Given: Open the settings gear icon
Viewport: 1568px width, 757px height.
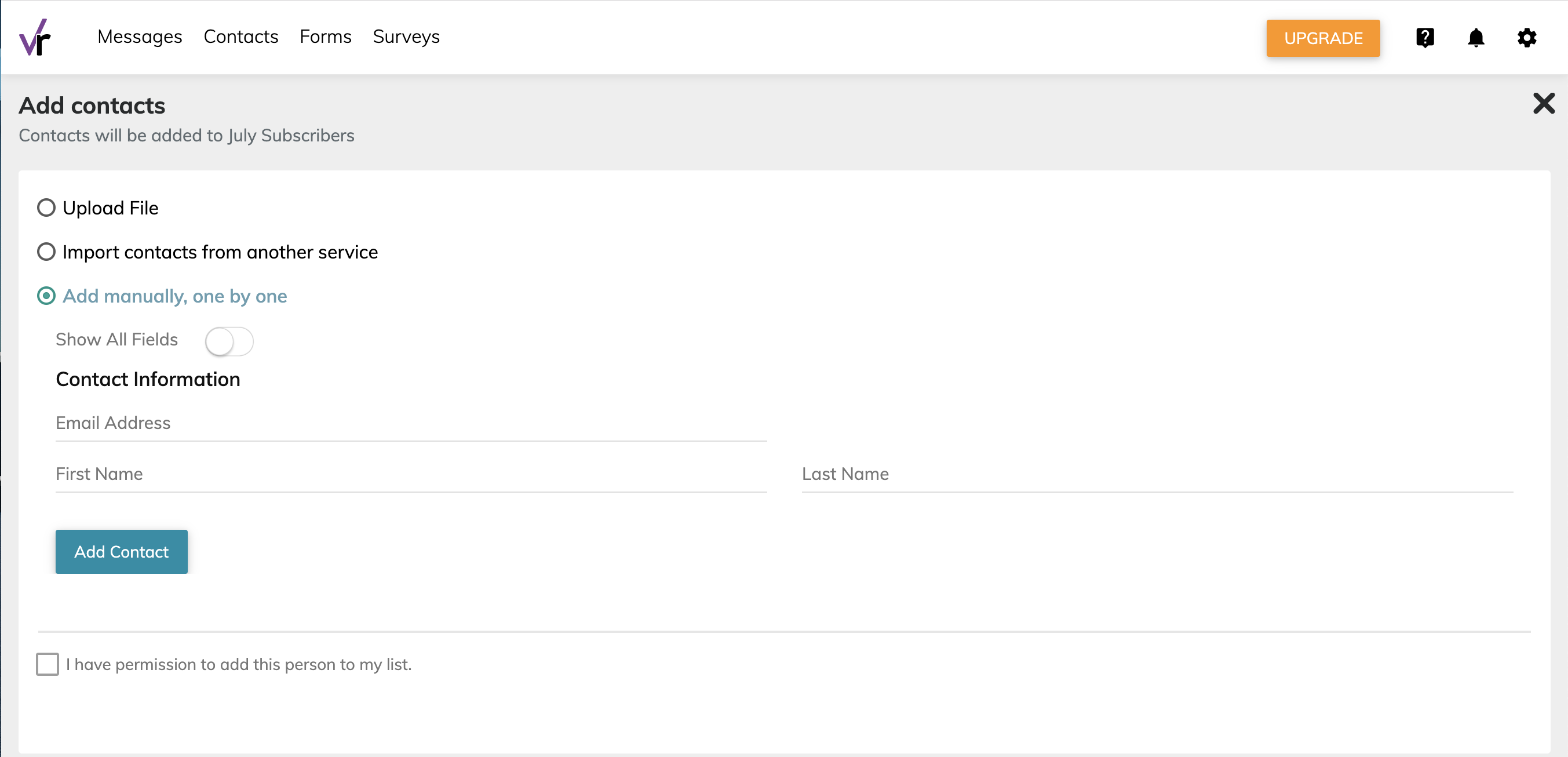Looking at the screenshot, I should click(x=1527, y=38).
